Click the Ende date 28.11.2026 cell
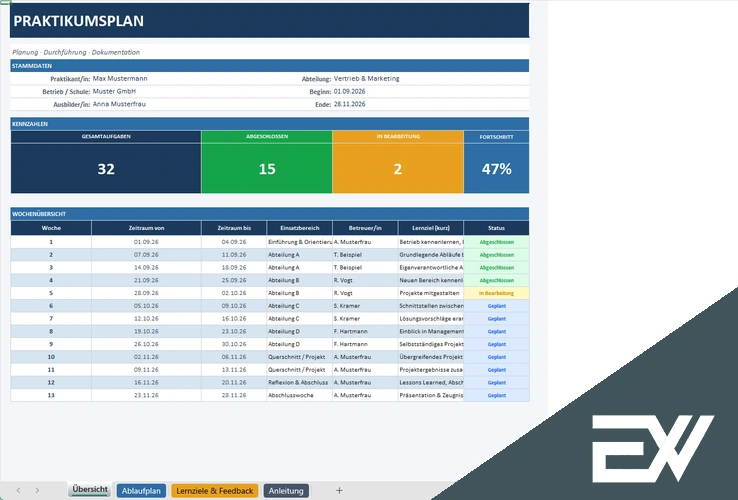 [349, 104]
